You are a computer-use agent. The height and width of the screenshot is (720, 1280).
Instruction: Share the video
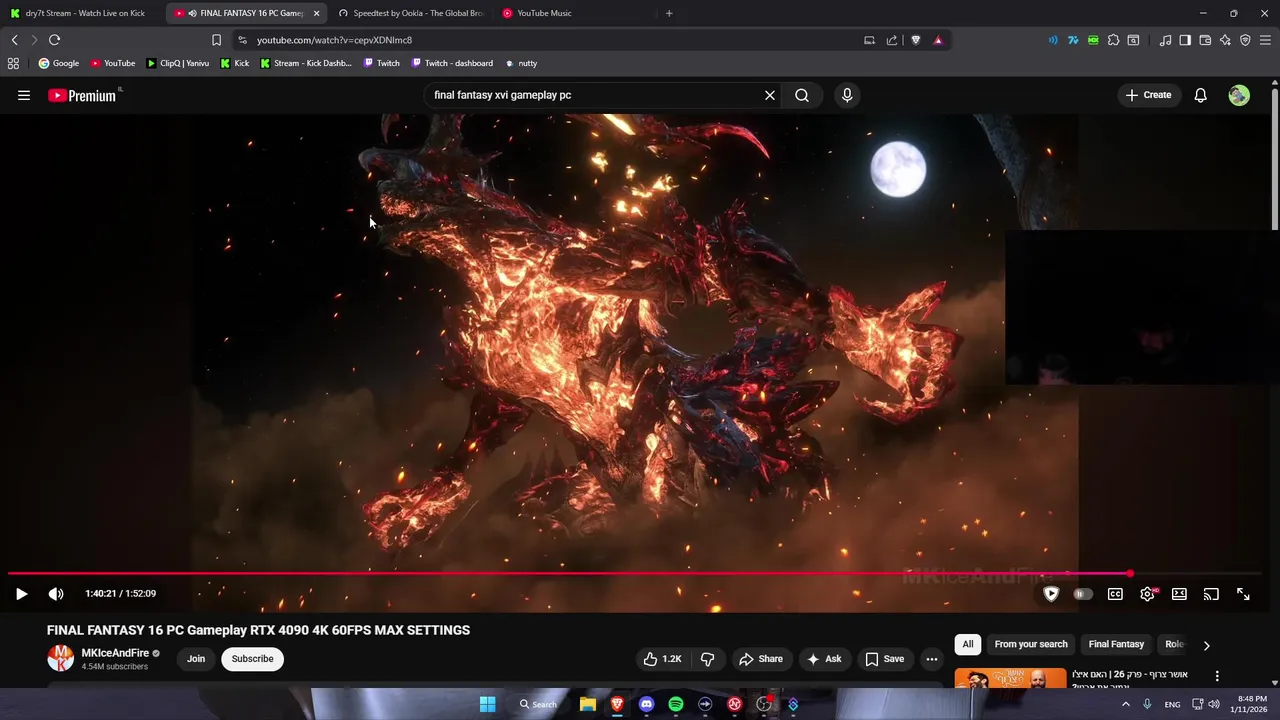pos(761,659)
